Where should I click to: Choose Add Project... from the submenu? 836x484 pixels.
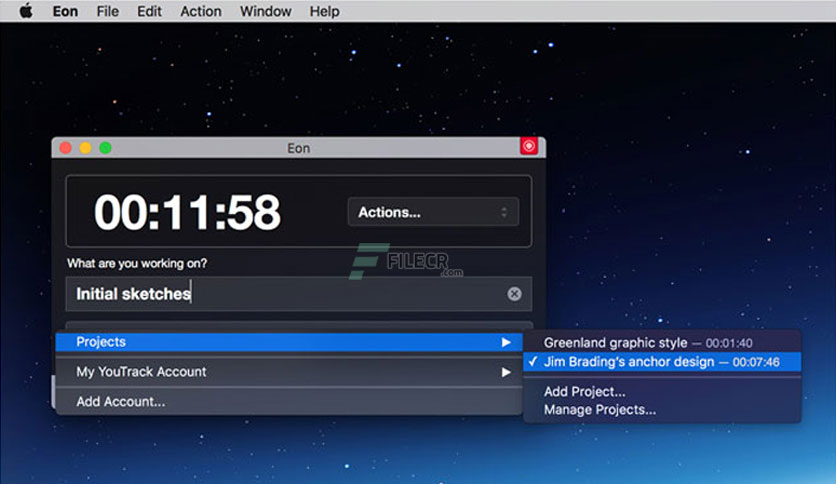pyautogui.click(x=662, y=392)
